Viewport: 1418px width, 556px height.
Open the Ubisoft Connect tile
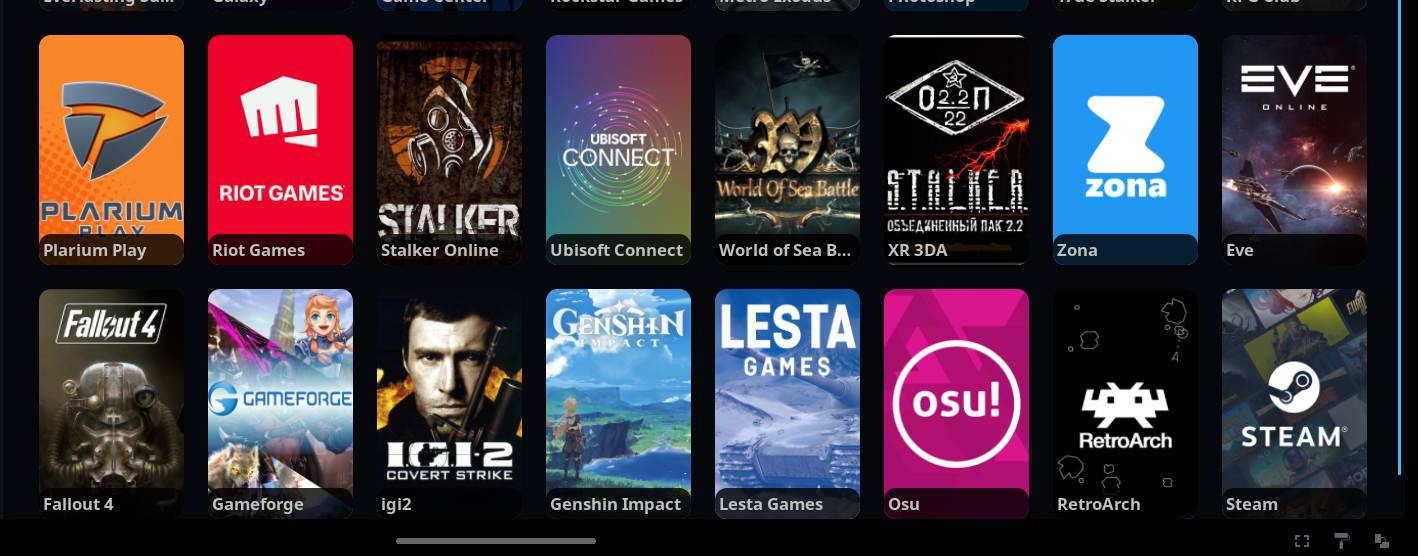[618, 150]
